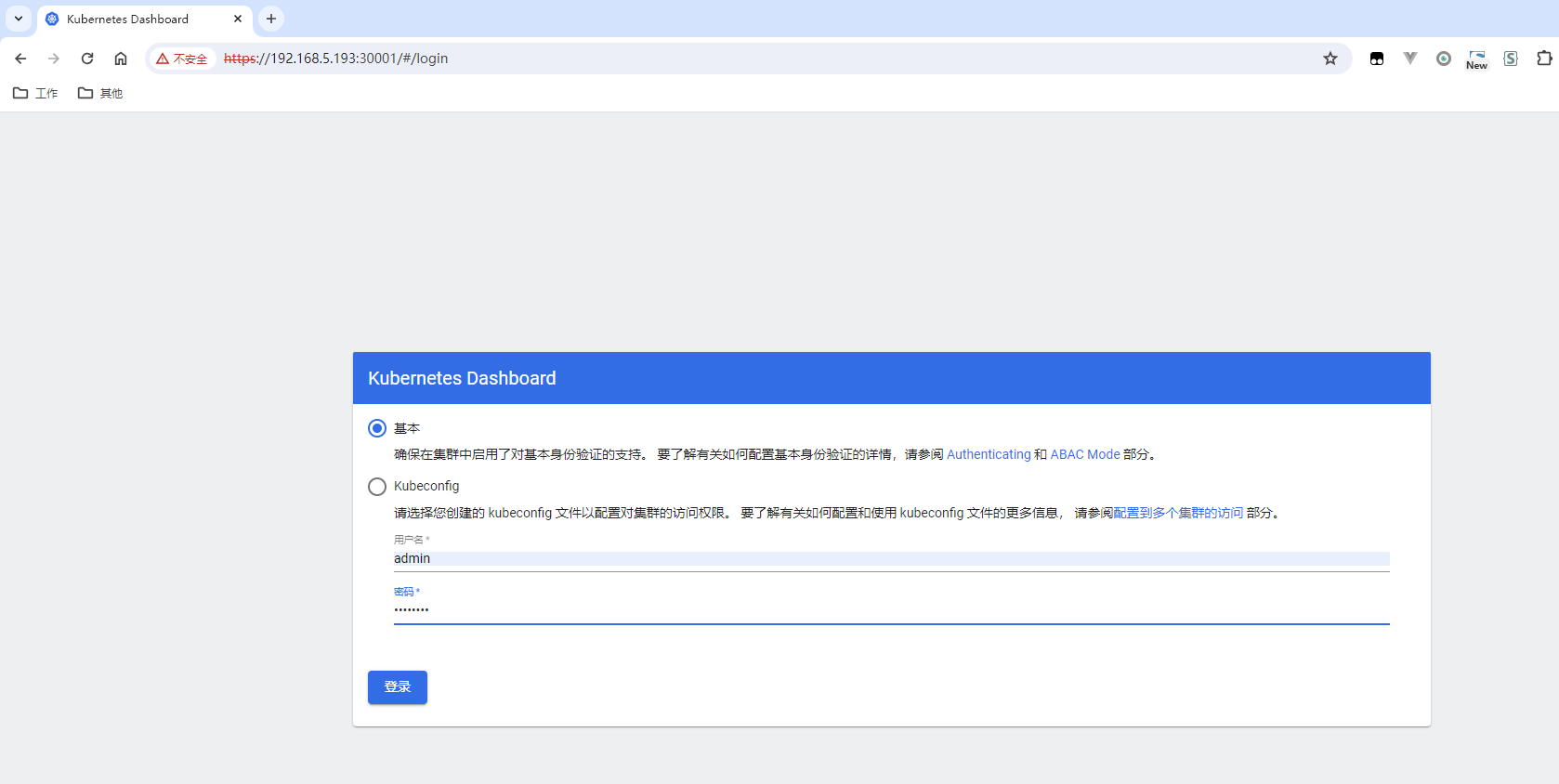Go to the browser home page
The height and width of the screenshot is (784, 1559).
(121, 59)
